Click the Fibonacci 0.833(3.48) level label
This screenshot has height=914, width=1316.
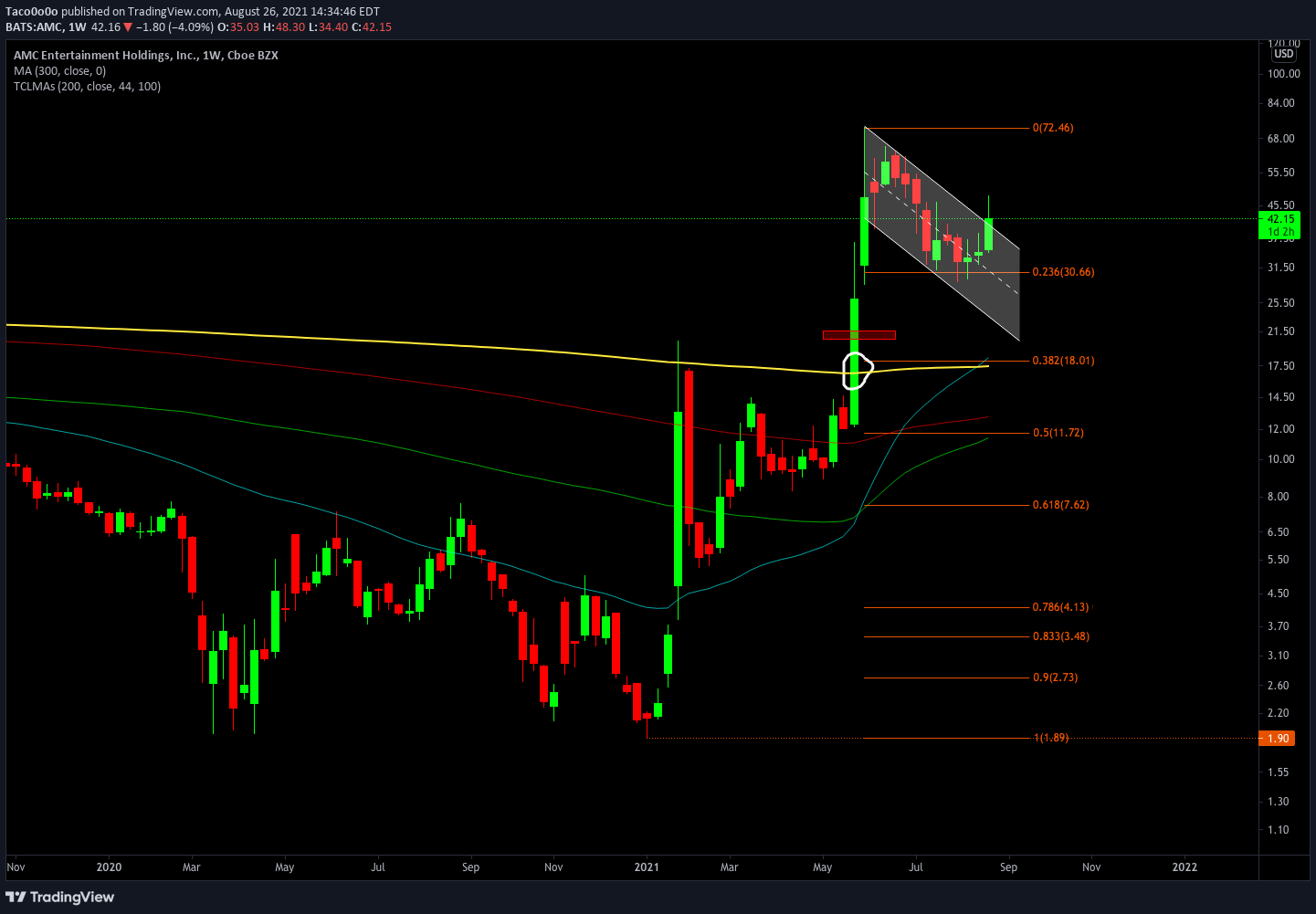pyautogui.click(x=1060, y=636)
